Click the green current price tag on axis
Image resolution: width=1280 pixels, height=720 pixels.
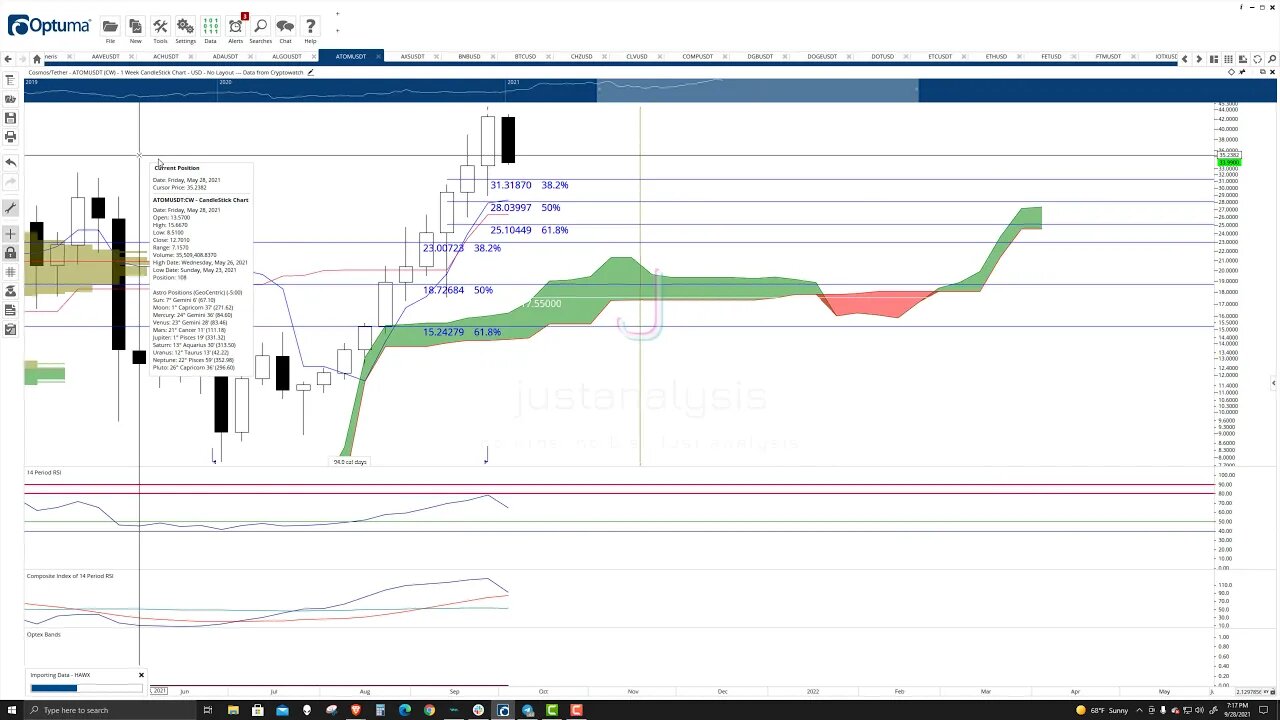(x=1229, y=162)
